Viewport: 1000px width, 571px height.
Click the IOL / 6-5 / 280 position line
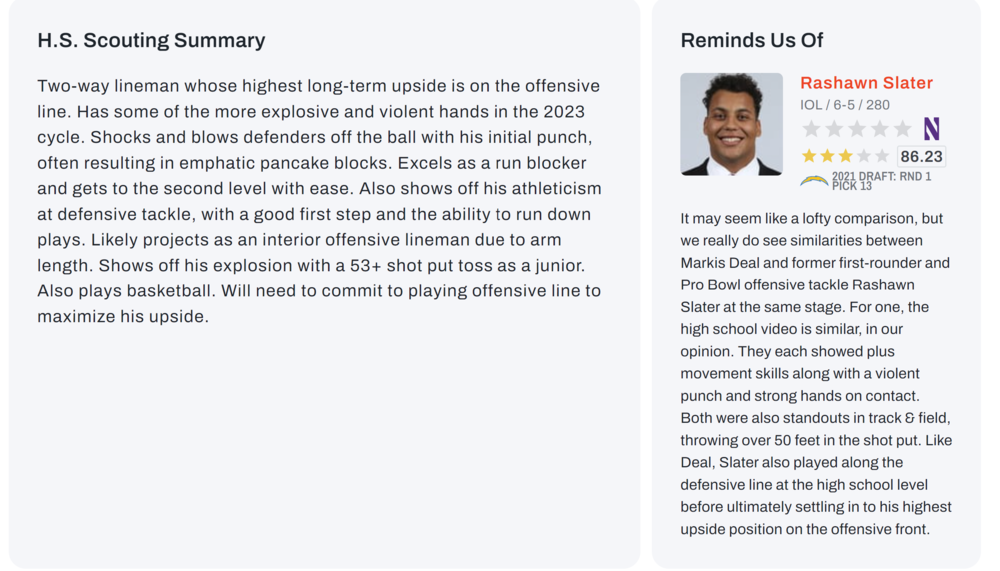pos(844,105)
